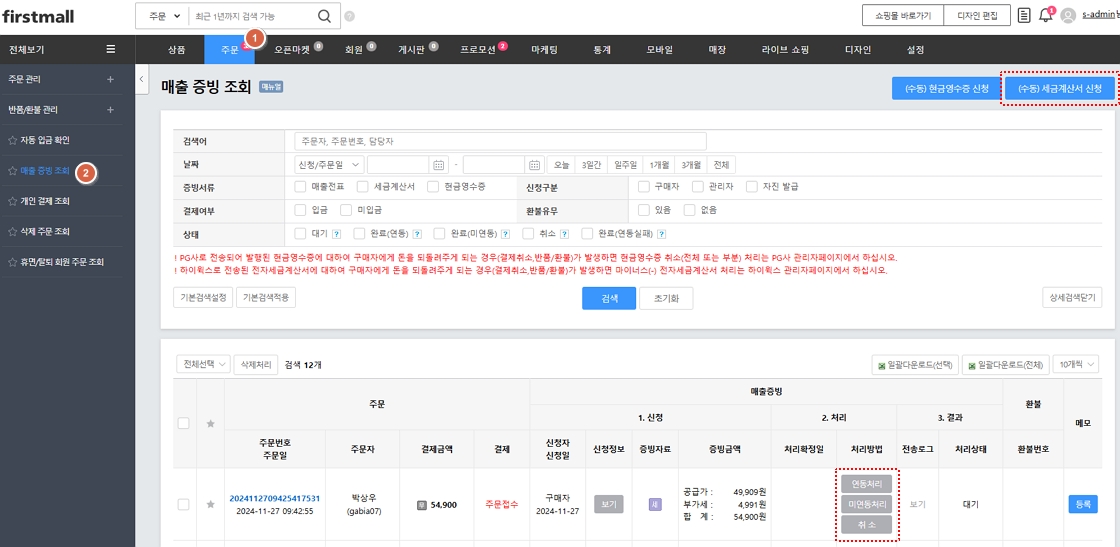Click the 일괄다운로드(전체) Excel button
1120x547 pixels.
(x=1005, y=364)
